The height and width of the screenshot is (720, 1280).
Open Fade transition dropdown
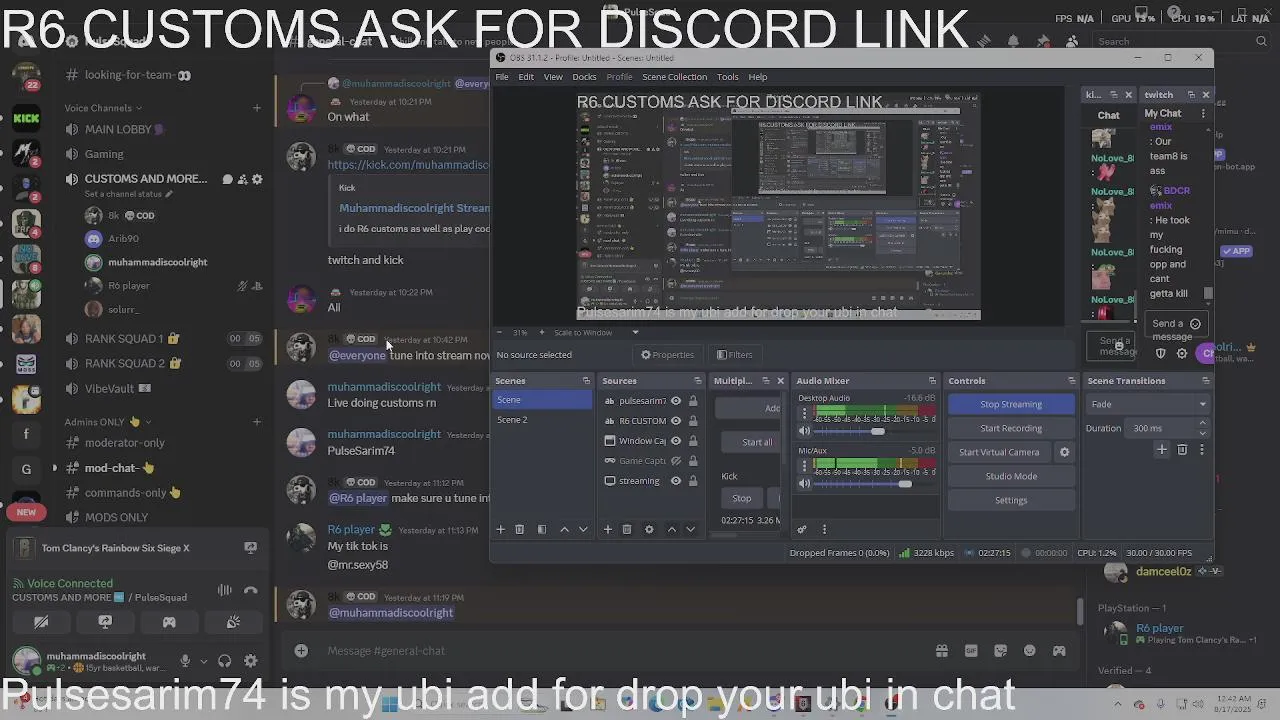click(1147, 404)
